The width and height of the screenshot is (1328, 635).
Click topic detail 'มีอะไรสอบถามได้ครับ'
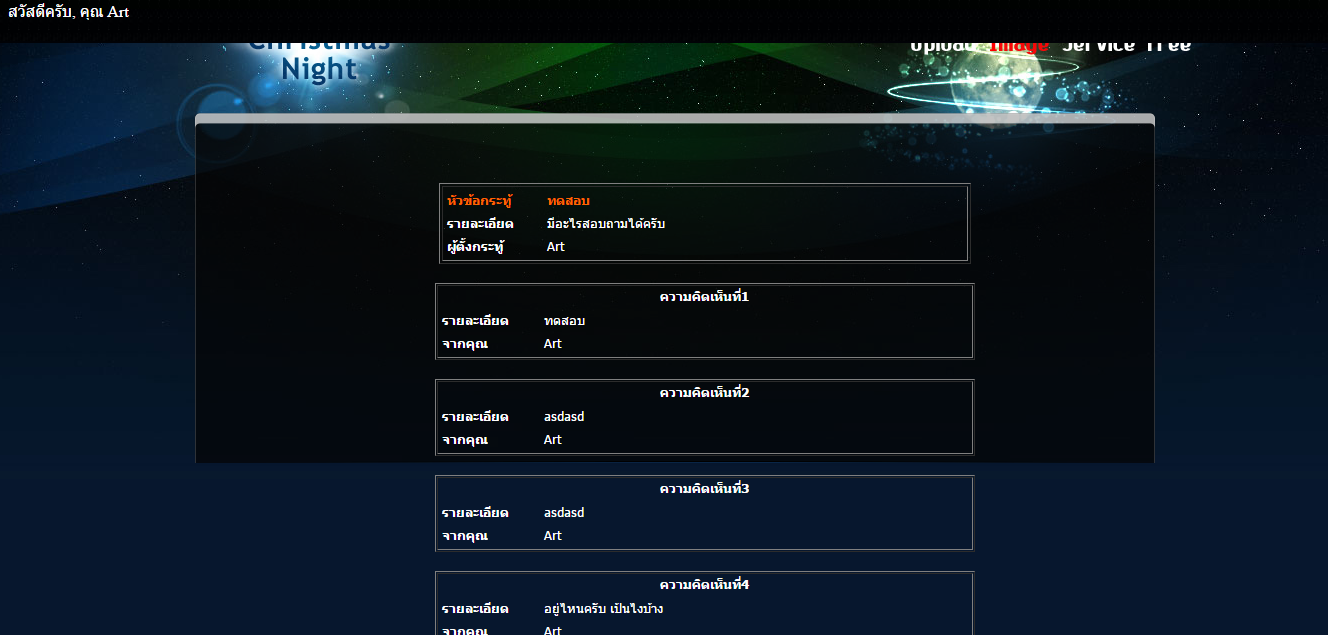click(x=606, y=224)
